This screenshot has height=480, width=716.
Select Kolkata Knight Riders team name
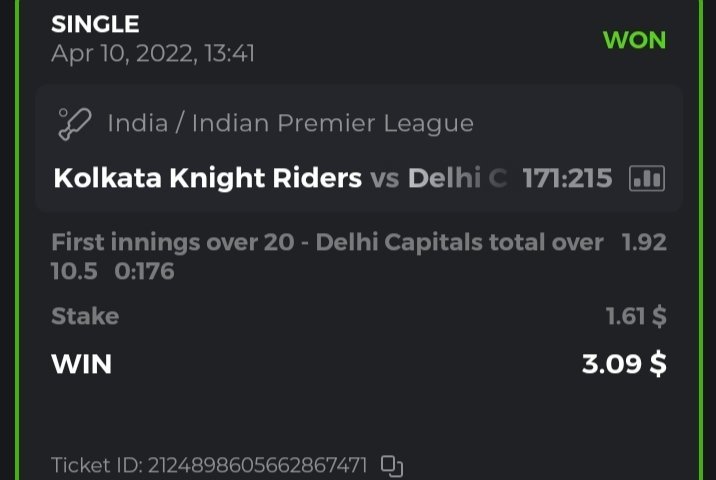point(207,179)
